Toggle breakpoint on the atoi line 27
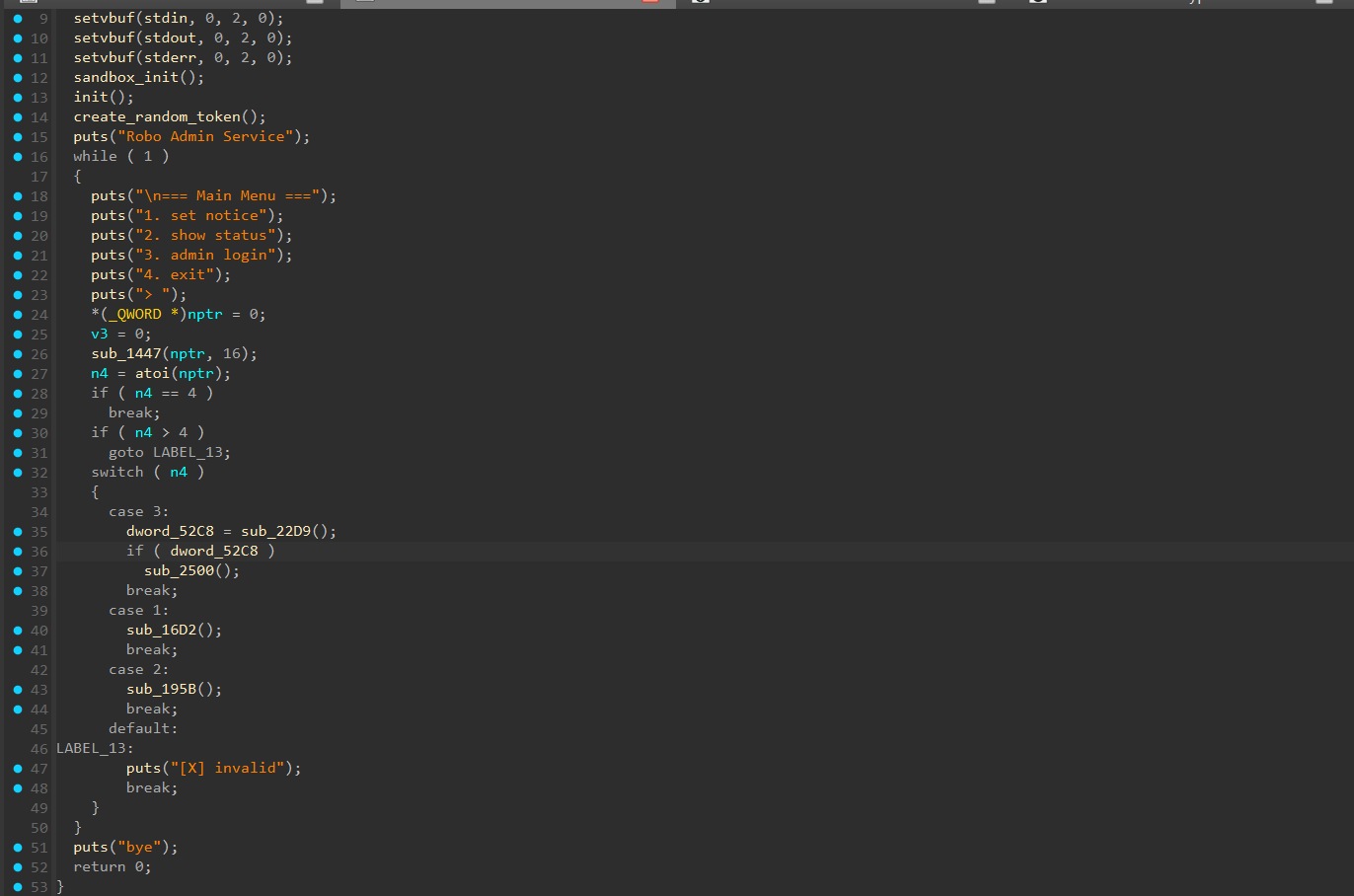This screenshot has height=896, width=1354. (x=18, y=373)
